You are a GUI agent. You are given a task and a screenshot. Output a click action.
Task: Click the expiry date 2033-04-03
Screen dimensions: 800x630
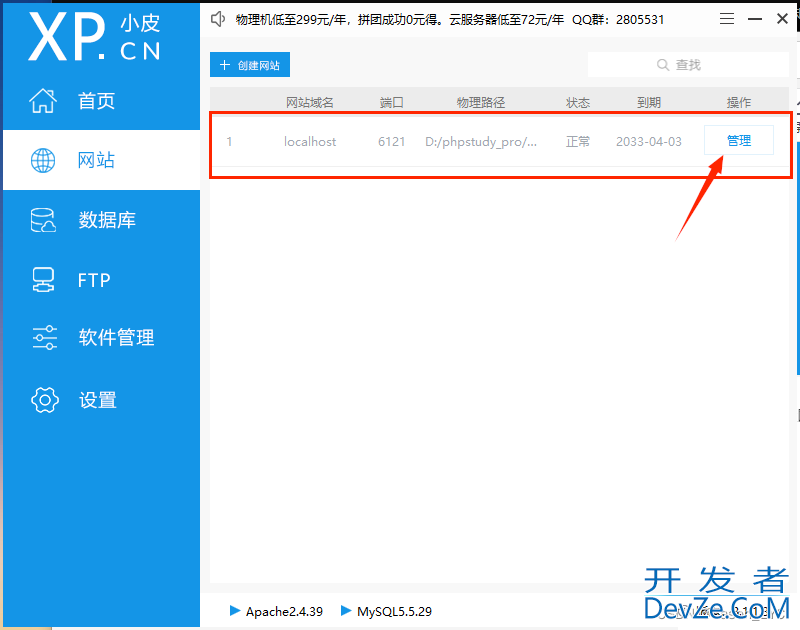pyautogui.click(x=649, y=141)
